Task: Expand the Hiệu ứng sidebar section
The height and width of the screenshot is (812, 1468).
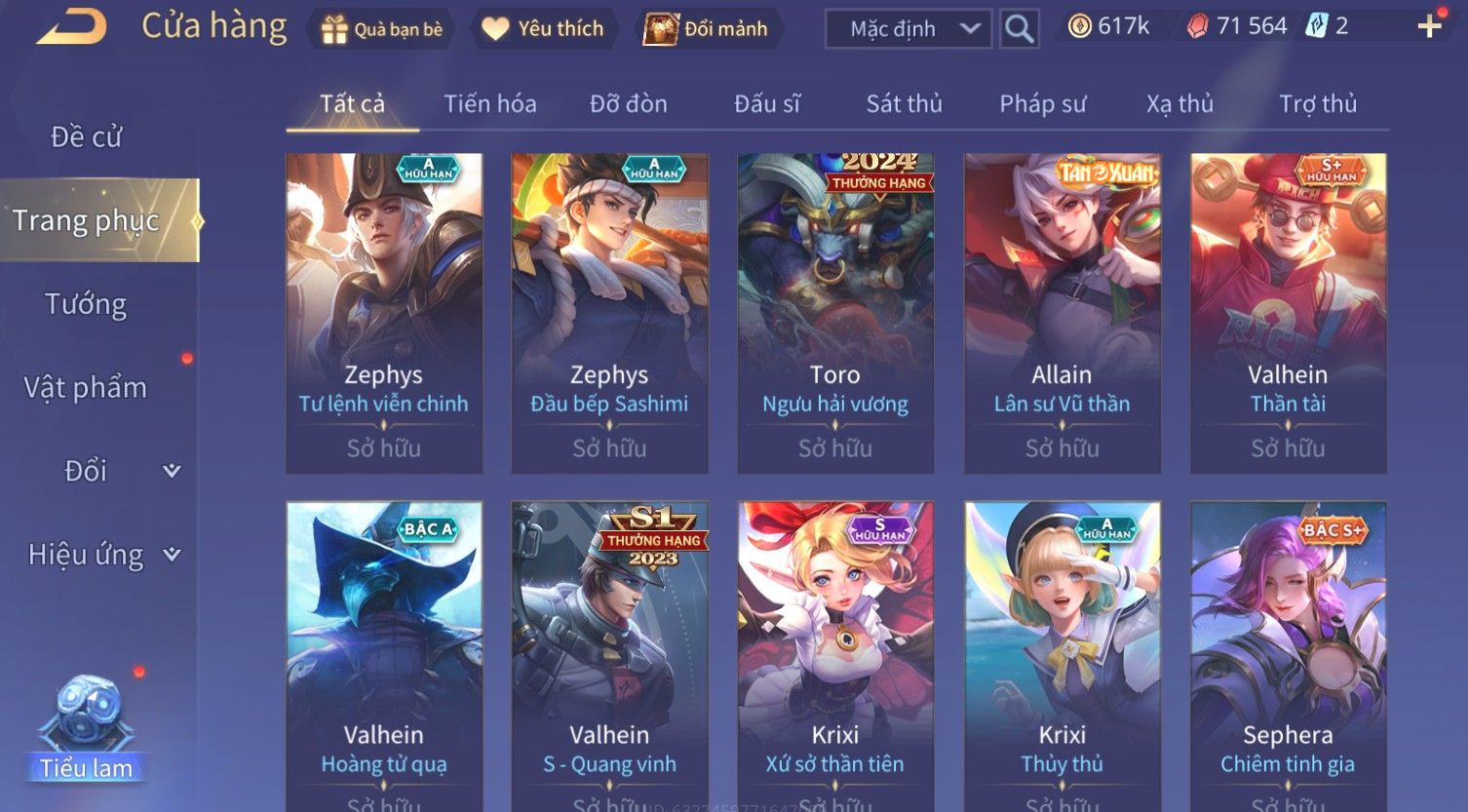Action: click(x=172, y=555)
